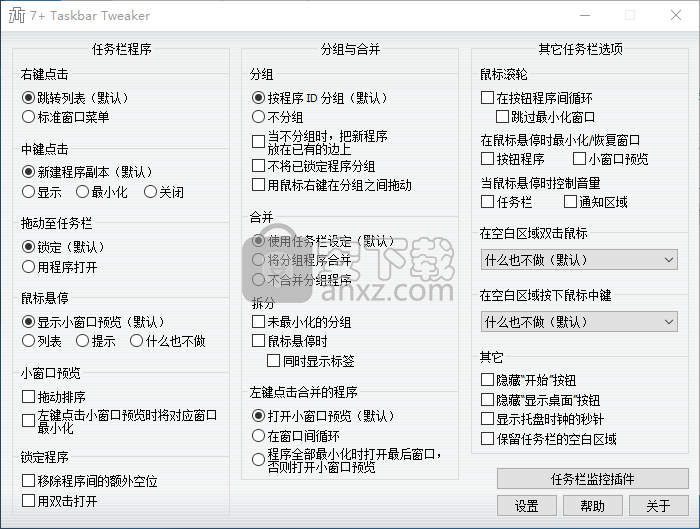Enable 在按钮程序间循环 checkbox
Image resolution: width=700 pixels, height=529 pixels.
[x=537, y=97]
